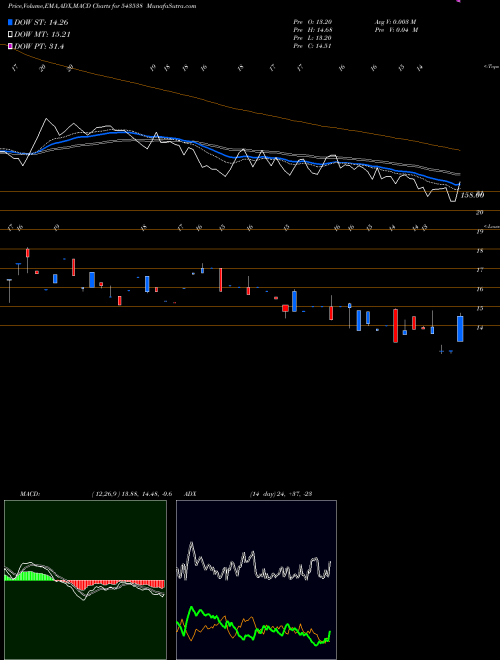Open the green MACD histogram chart panel
500x660 pixels.
click(x=85, y=580)
